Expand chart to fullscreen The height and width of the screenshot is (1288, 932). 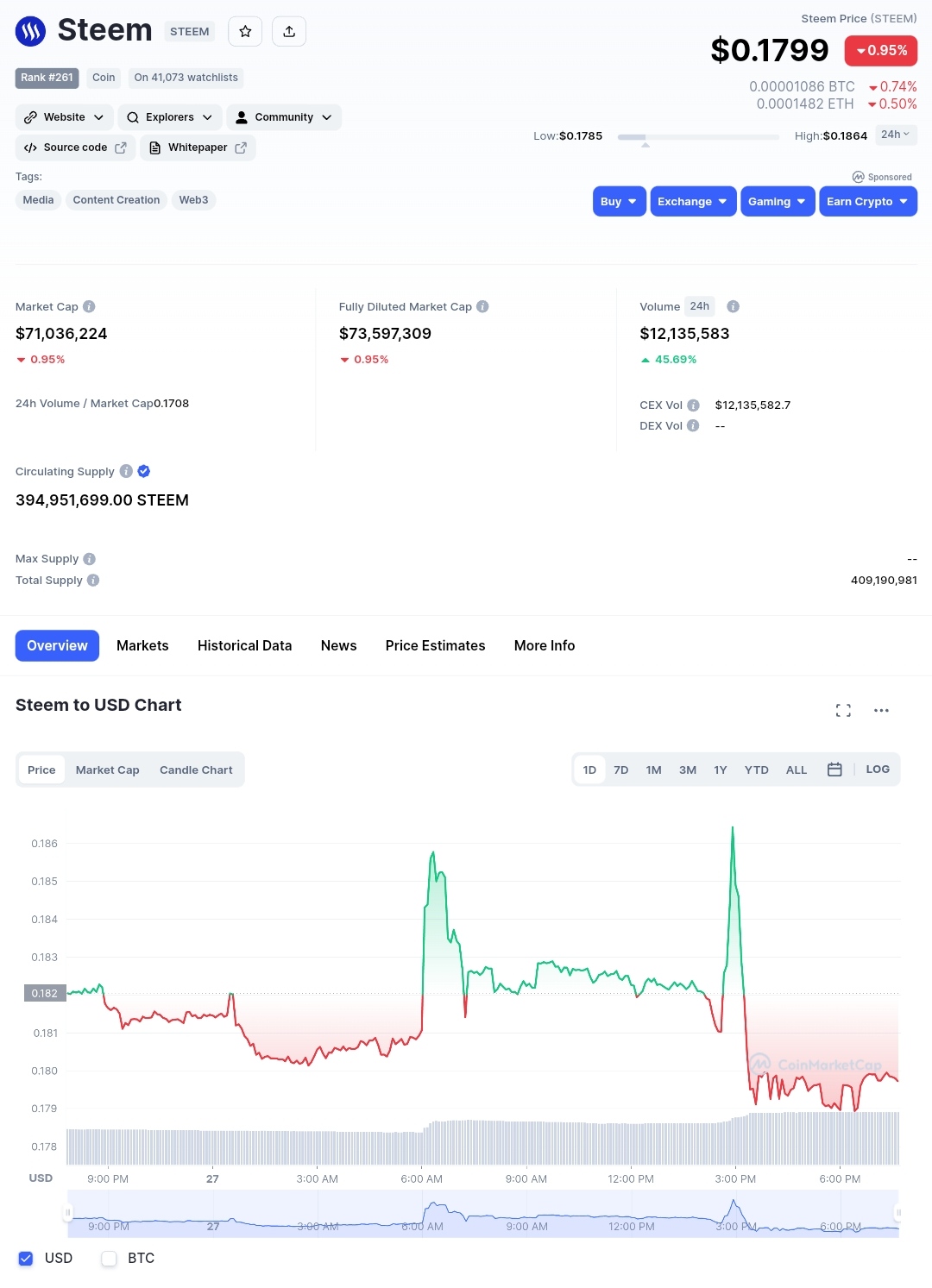click(x=843, y=710)
